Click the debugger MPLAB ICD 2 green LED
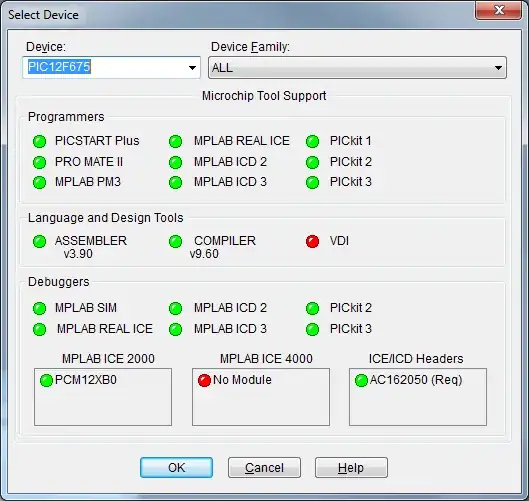 (x=175, y=308)
